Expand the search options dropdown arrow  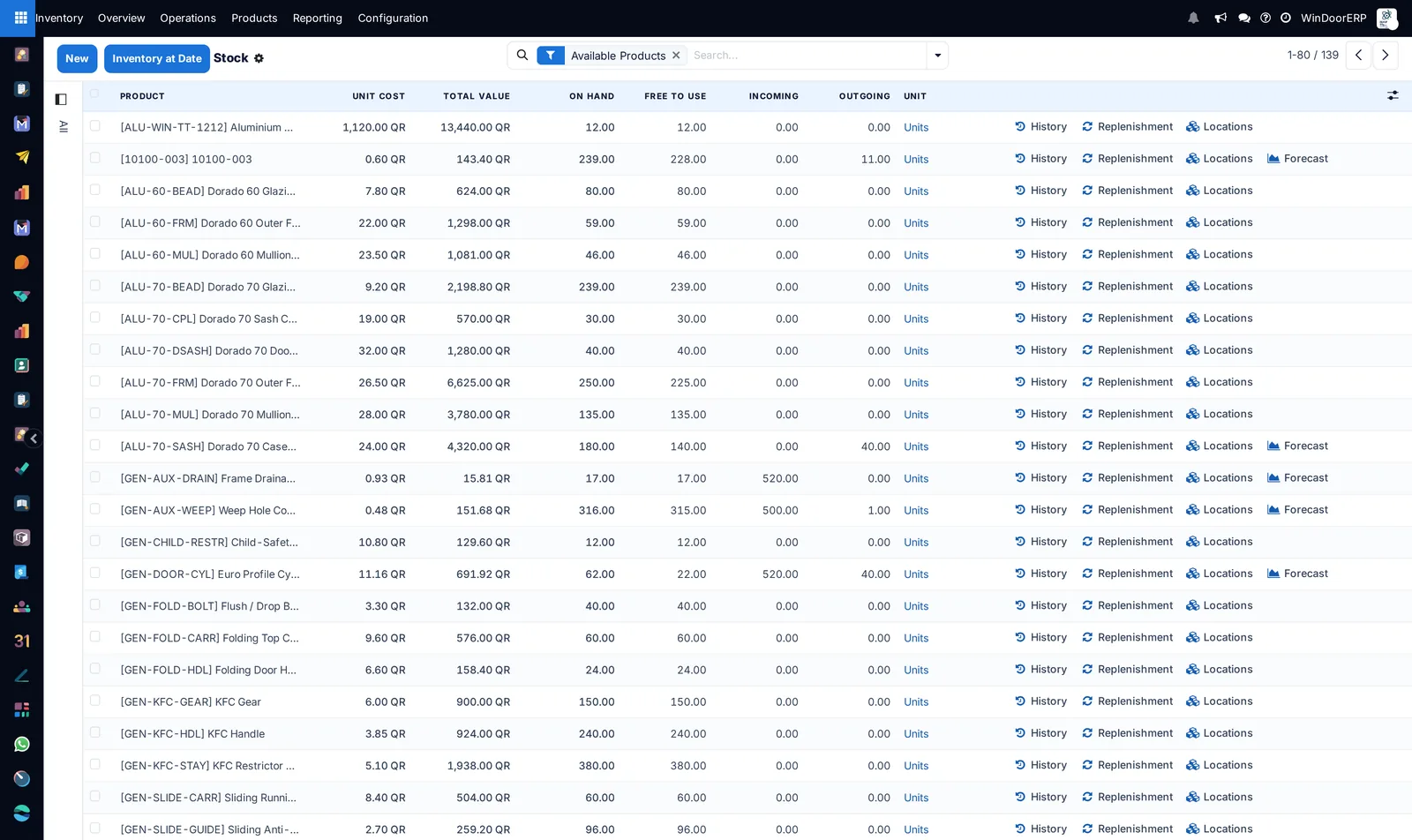(x=937, y=55)
